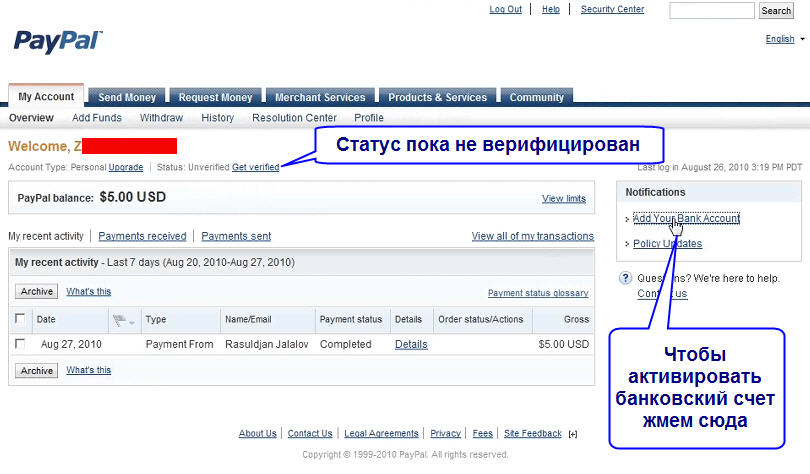Open View all of my transactions
This screenshot has height=474, width=810.
tap(533, 236)
